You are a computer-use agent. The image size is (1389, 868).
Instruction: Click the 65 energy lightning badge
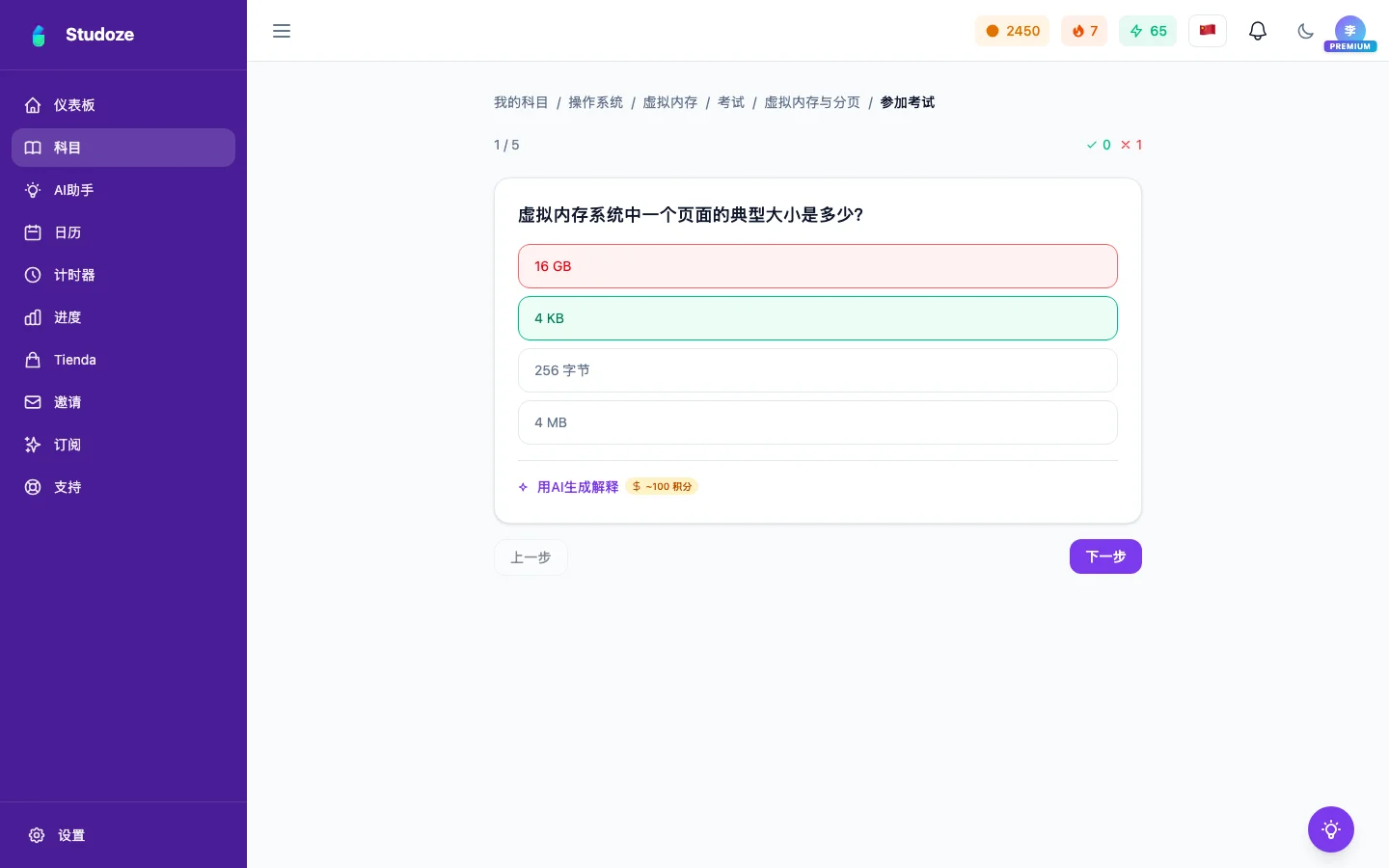[x=1148, y=31]
